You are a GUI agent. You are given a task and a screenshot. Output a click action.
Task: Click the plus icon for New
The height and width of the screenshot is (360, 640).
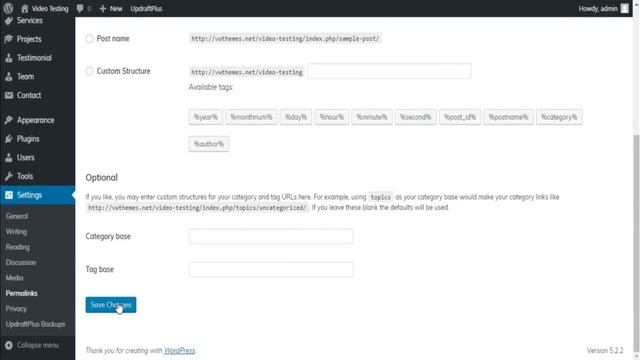click(103, 9)
